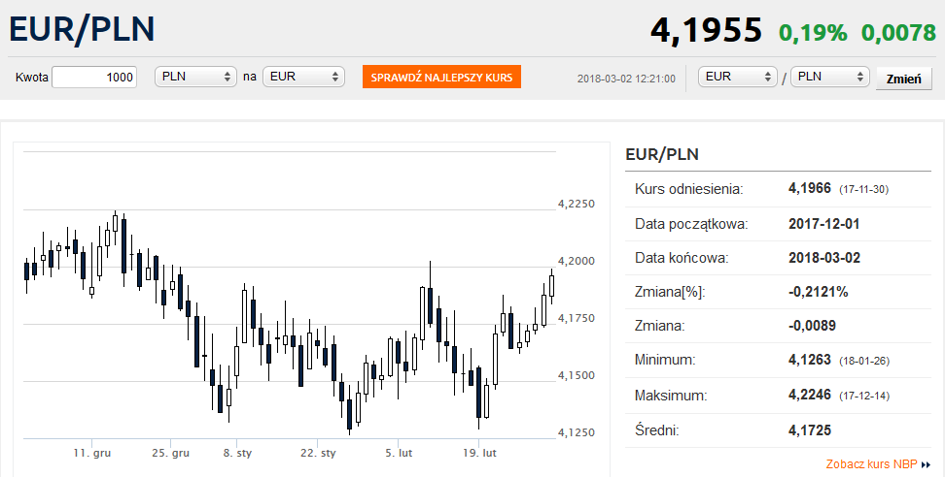
Task: Click the Średni value 4,1725
Action: pyautogui.click(x=809, y=431)
